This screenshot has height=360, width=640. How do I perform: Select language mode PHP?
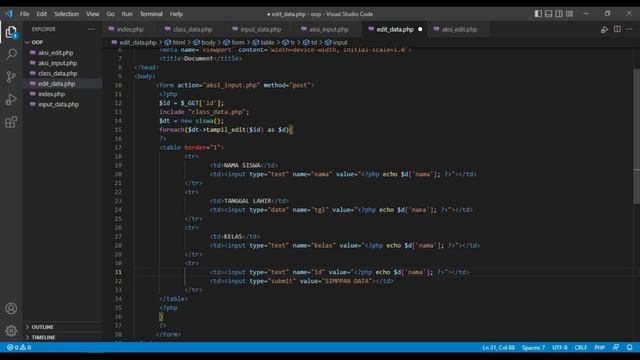[600, 347]
